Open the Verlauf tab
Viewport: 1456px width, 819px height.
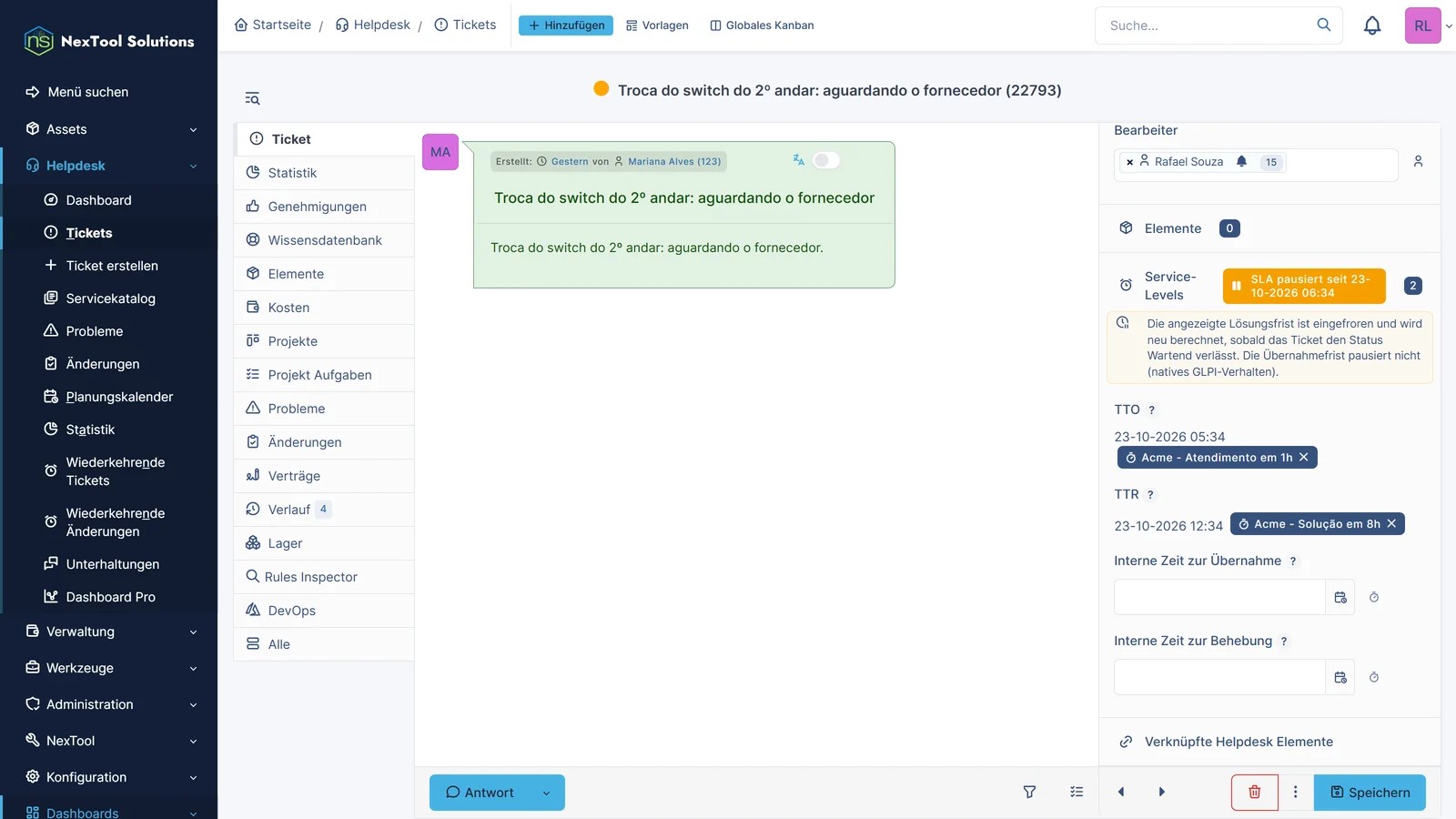[324, 510]
